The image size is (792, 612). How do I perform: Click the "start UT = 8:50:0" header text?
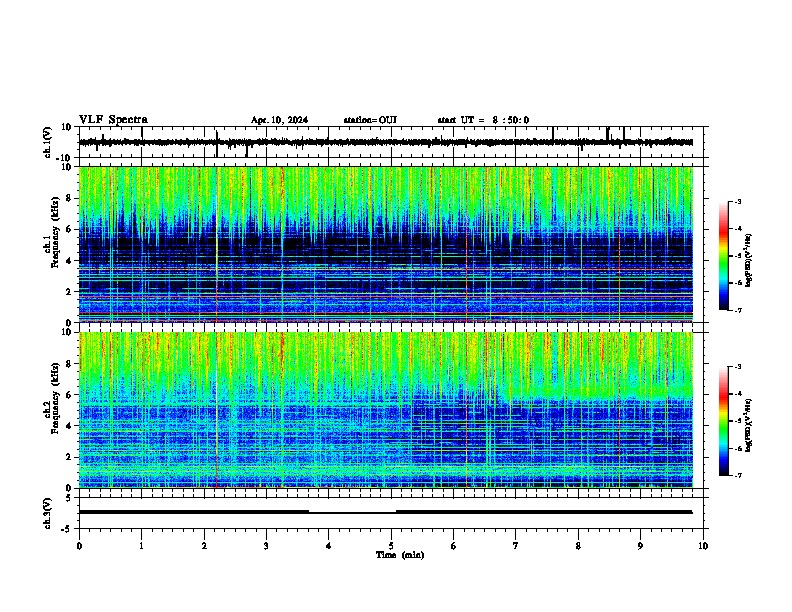[x=483, y=120]
